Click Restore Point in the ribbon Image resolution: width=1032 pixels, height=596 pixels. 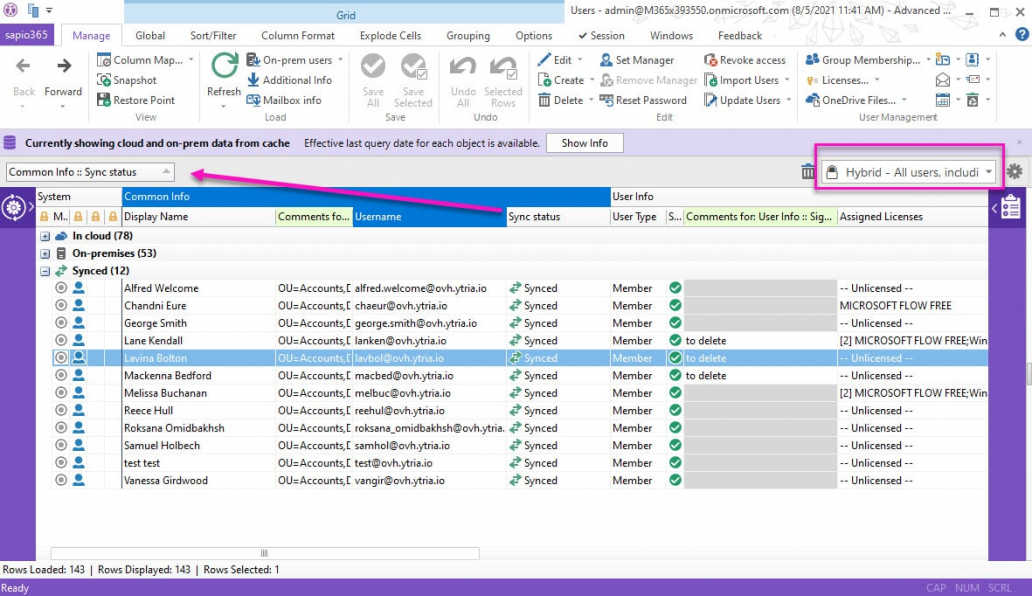coord(136,100)
